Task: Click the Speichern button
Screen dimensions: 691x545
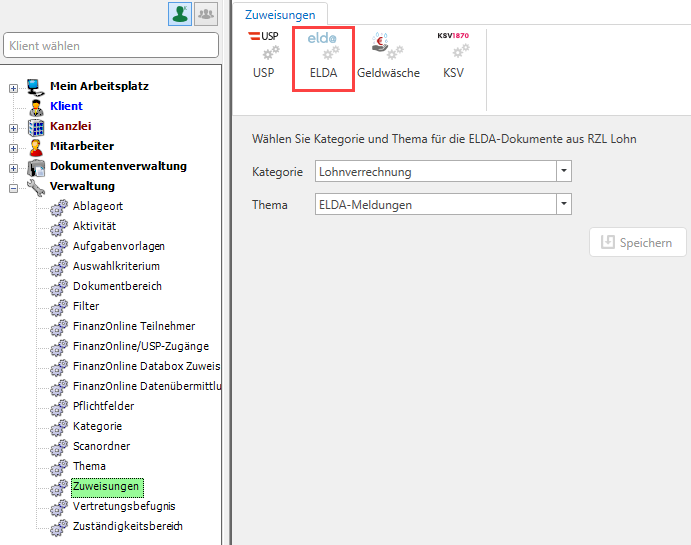Action: tap(639, 242)
